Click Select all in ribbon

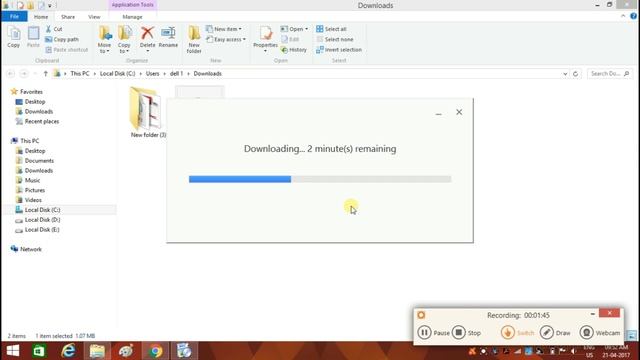pyautogui.click(x=331, y=29)
